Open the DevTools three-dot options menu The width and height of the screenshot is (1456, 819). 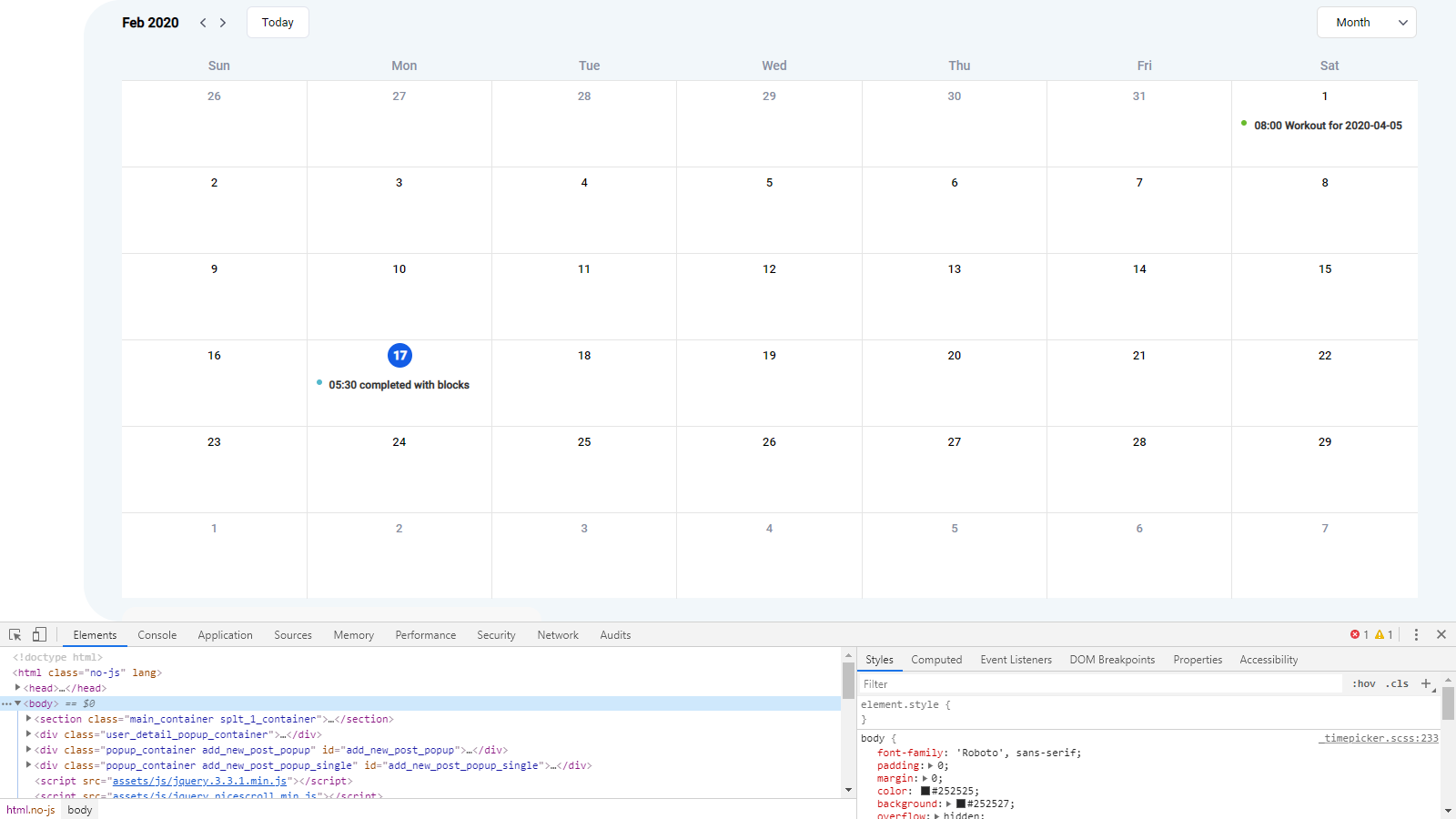(1416, 634)
